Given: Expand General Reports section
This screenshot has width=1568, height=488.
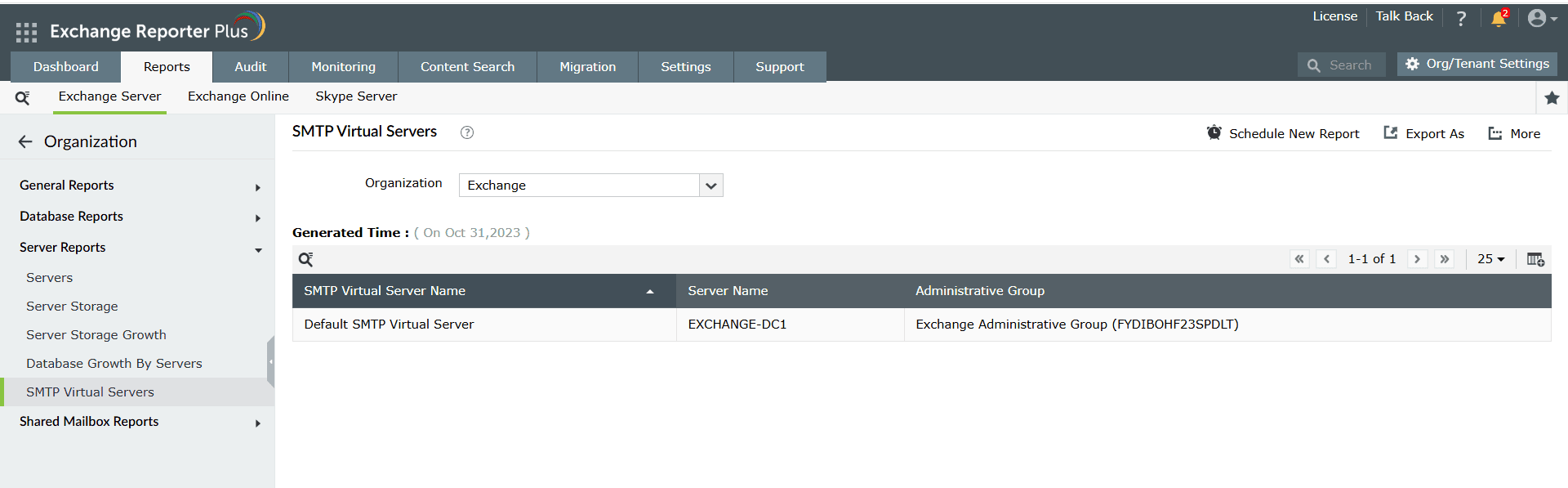Looking at the screenshot, I should 137,186.
